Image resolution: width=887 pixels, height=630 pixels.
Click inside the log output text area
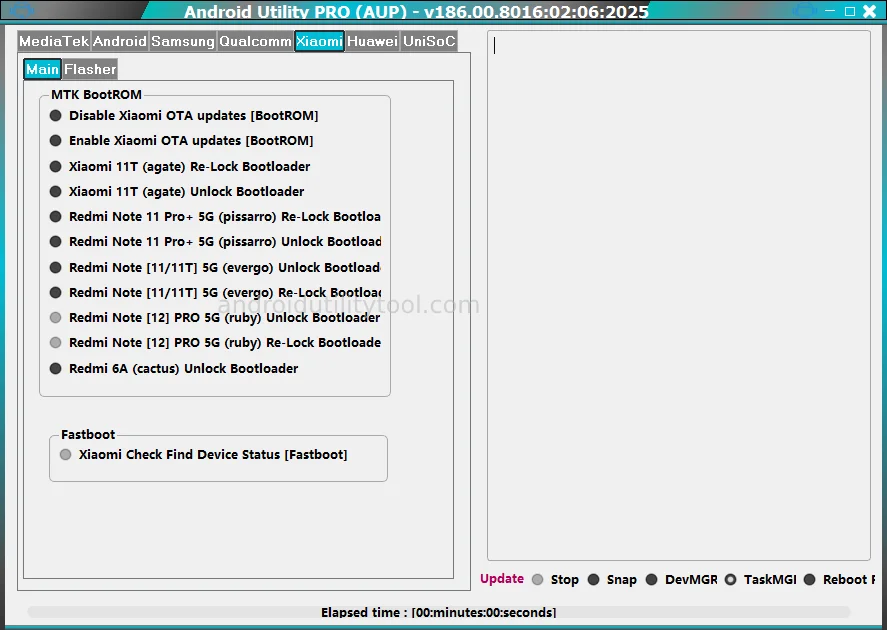[x=679, y=295]
